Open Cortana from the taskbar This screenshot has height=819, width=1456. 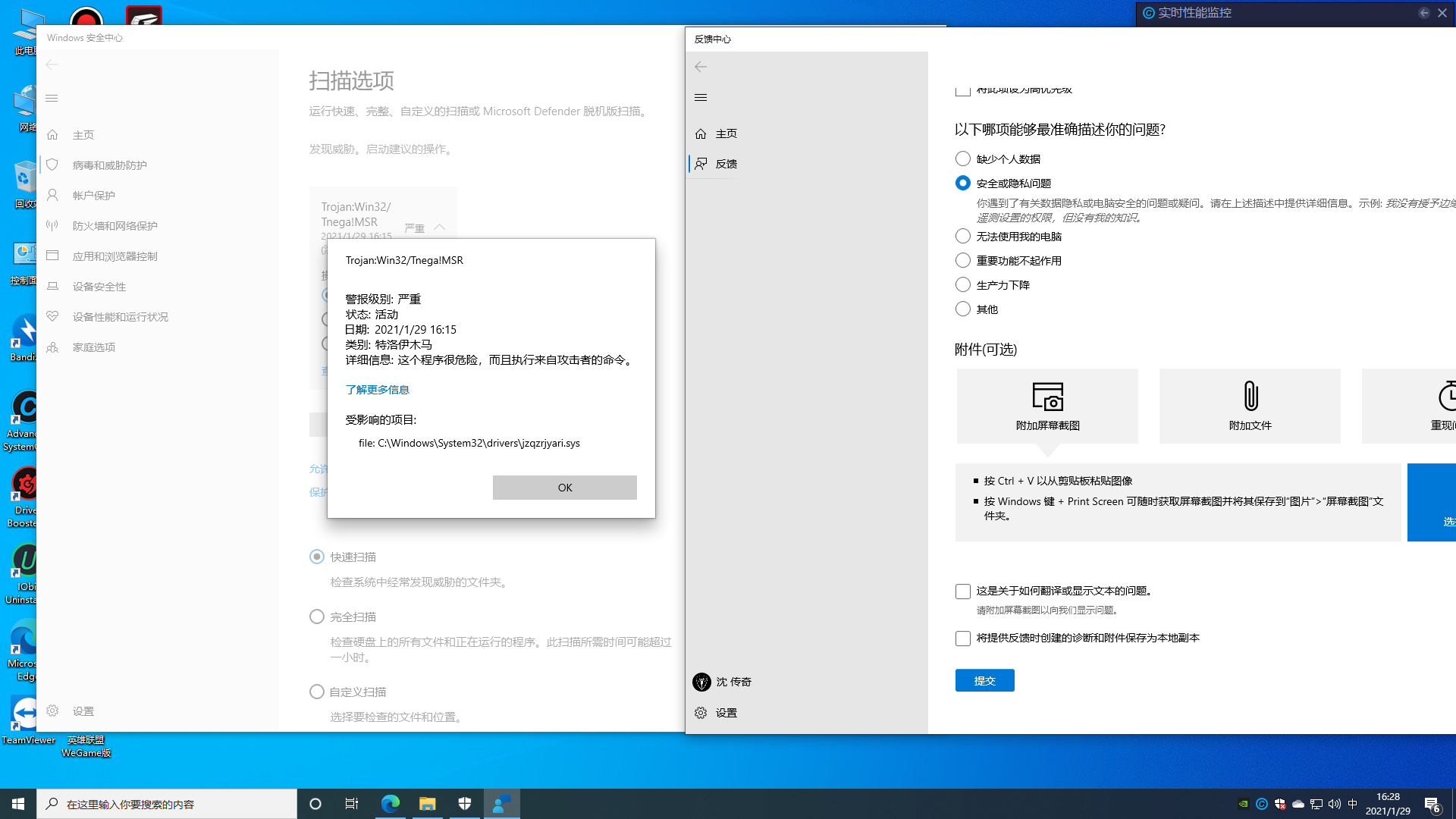pyautogui.click(x=315, y=804)
